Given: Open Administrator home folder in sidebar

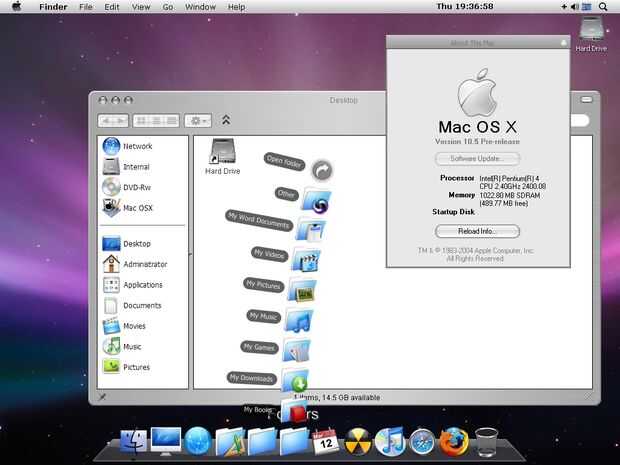Looking at the screenshot, I should (135, 264).
